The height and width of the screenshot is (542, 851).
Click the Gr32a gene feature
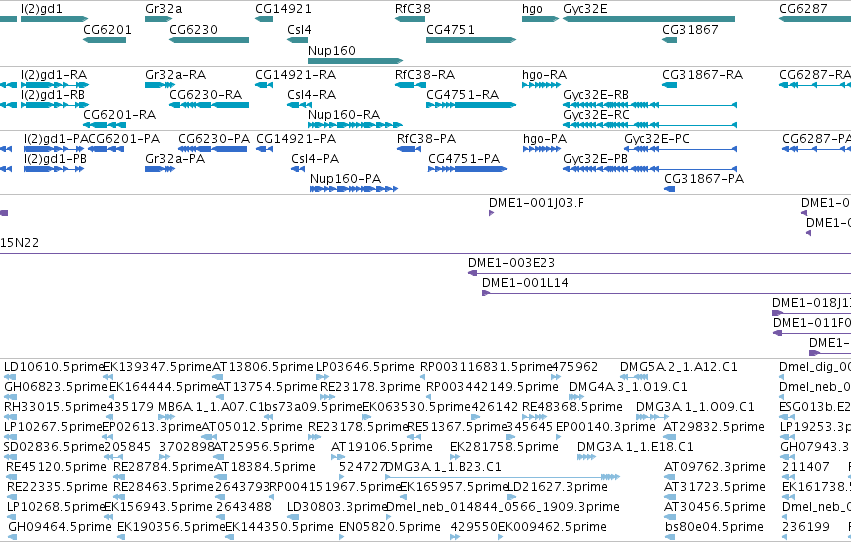tap(158, 19)
